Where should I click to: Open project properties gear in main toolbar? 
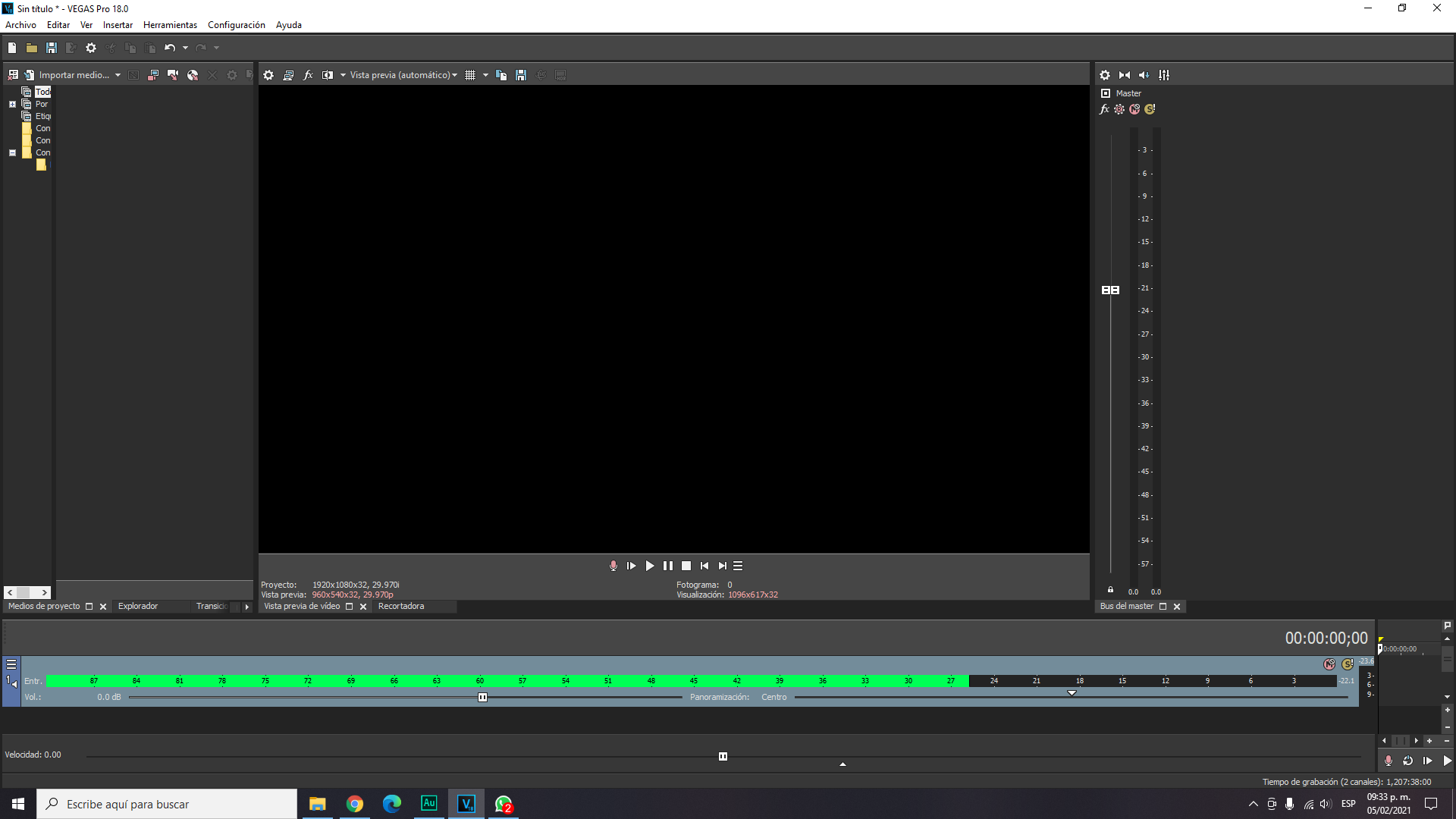(91, 48)
